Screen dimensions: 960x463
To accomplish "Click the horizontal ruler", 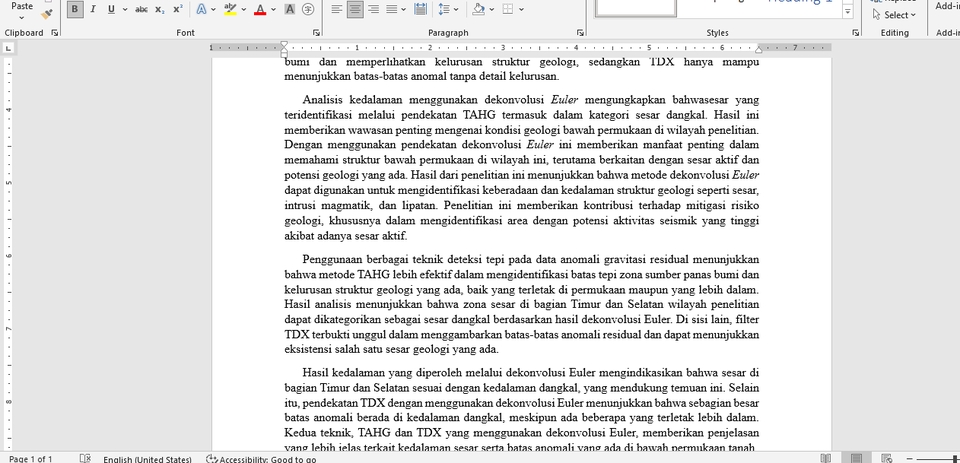I will coord(520,47).
